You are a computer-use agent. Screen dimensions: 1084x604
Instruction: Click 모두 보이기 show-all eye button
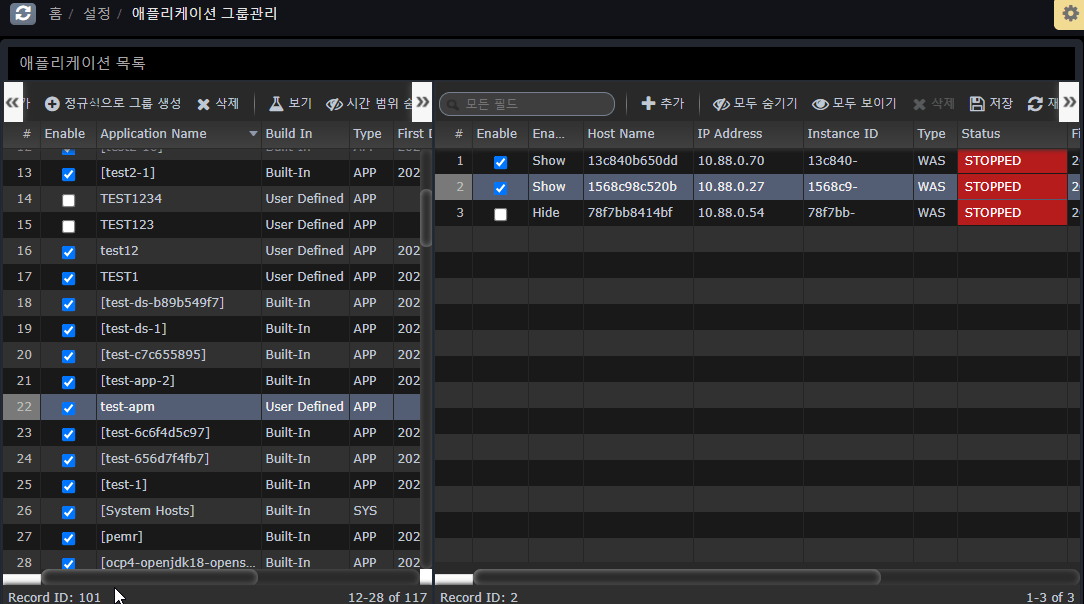854,104
